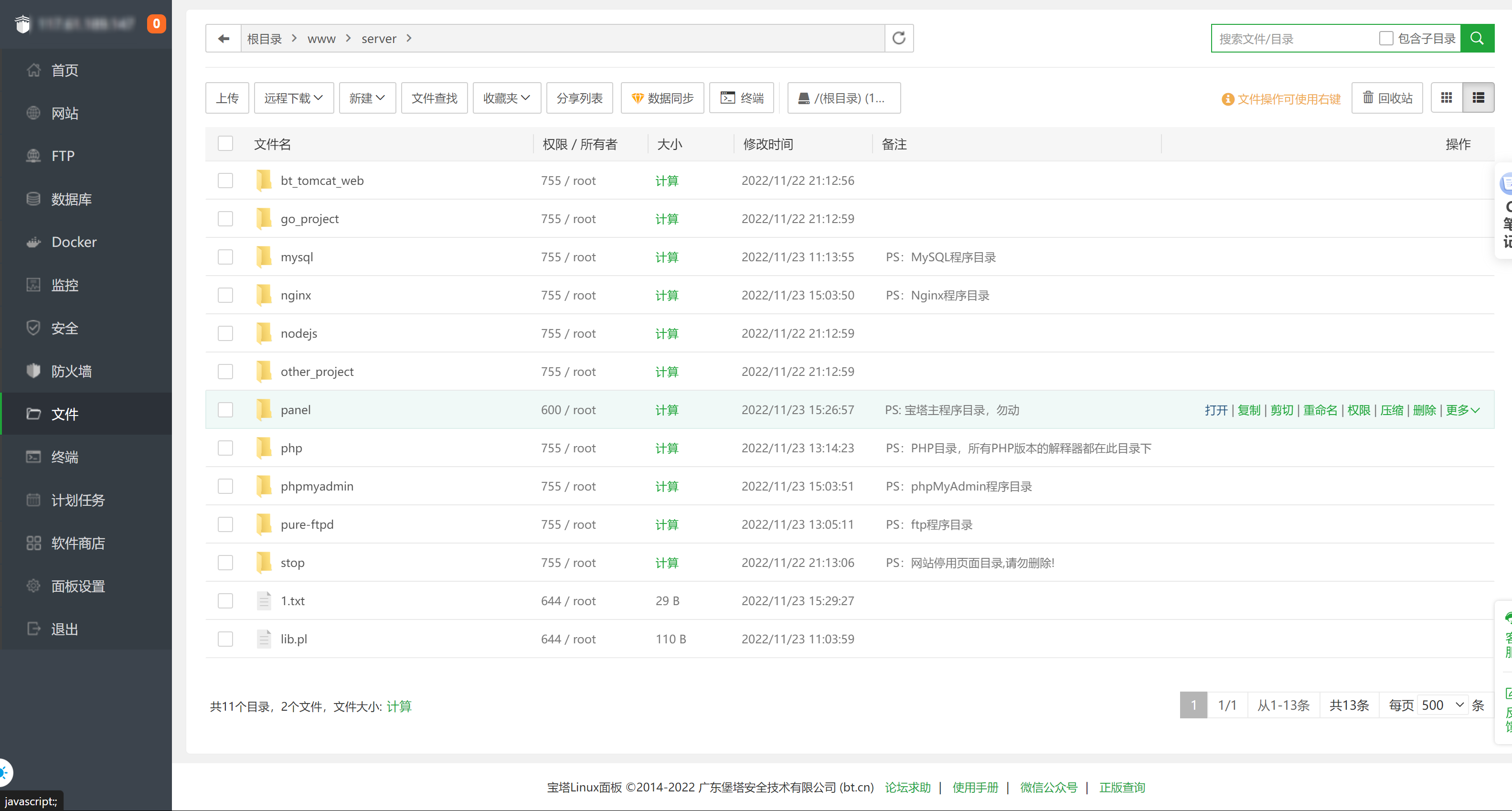This screenshot has height=811, width=1512.
Task: Expand the 新建 new dropdown
Action: point(367,98)
